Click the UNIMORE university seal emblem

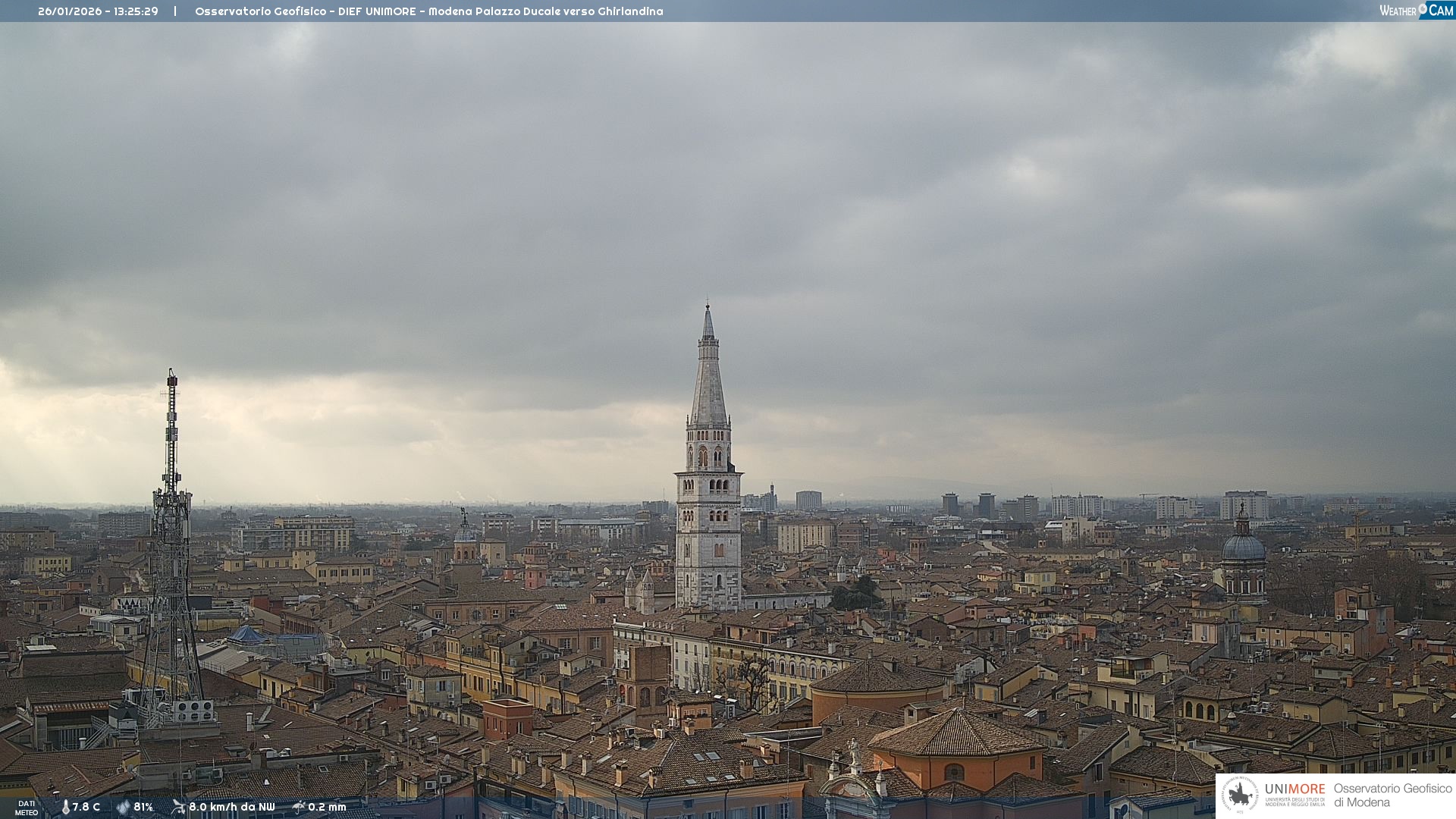pos(1240,795)
